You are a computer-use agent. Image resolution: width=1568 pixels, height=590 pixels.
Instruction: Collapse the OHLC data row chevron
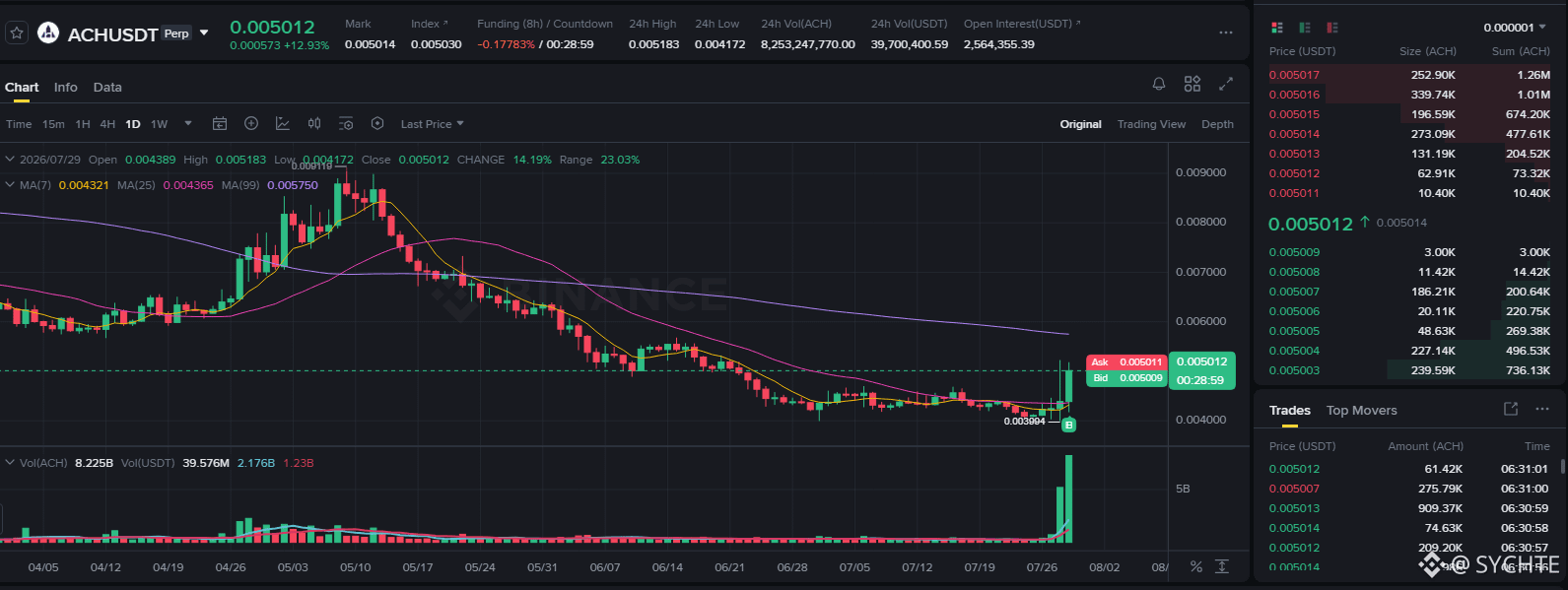(x=10, y=159)
